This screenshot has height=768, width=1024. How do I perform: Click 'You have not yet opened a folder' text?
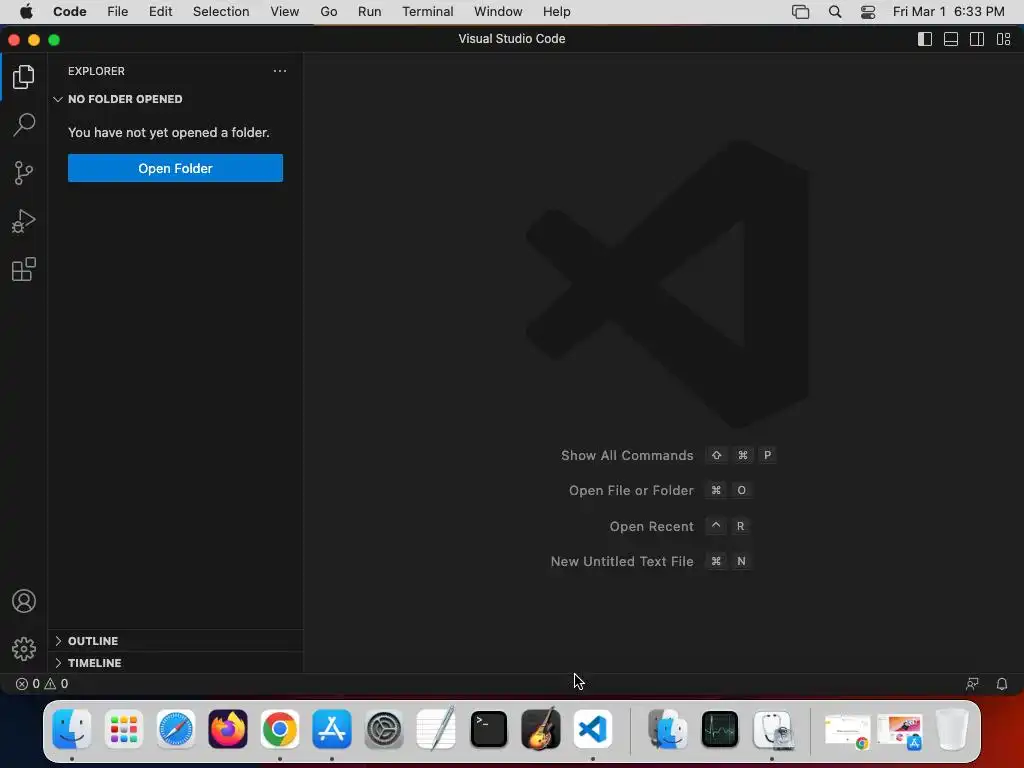(x=168, y=133)
